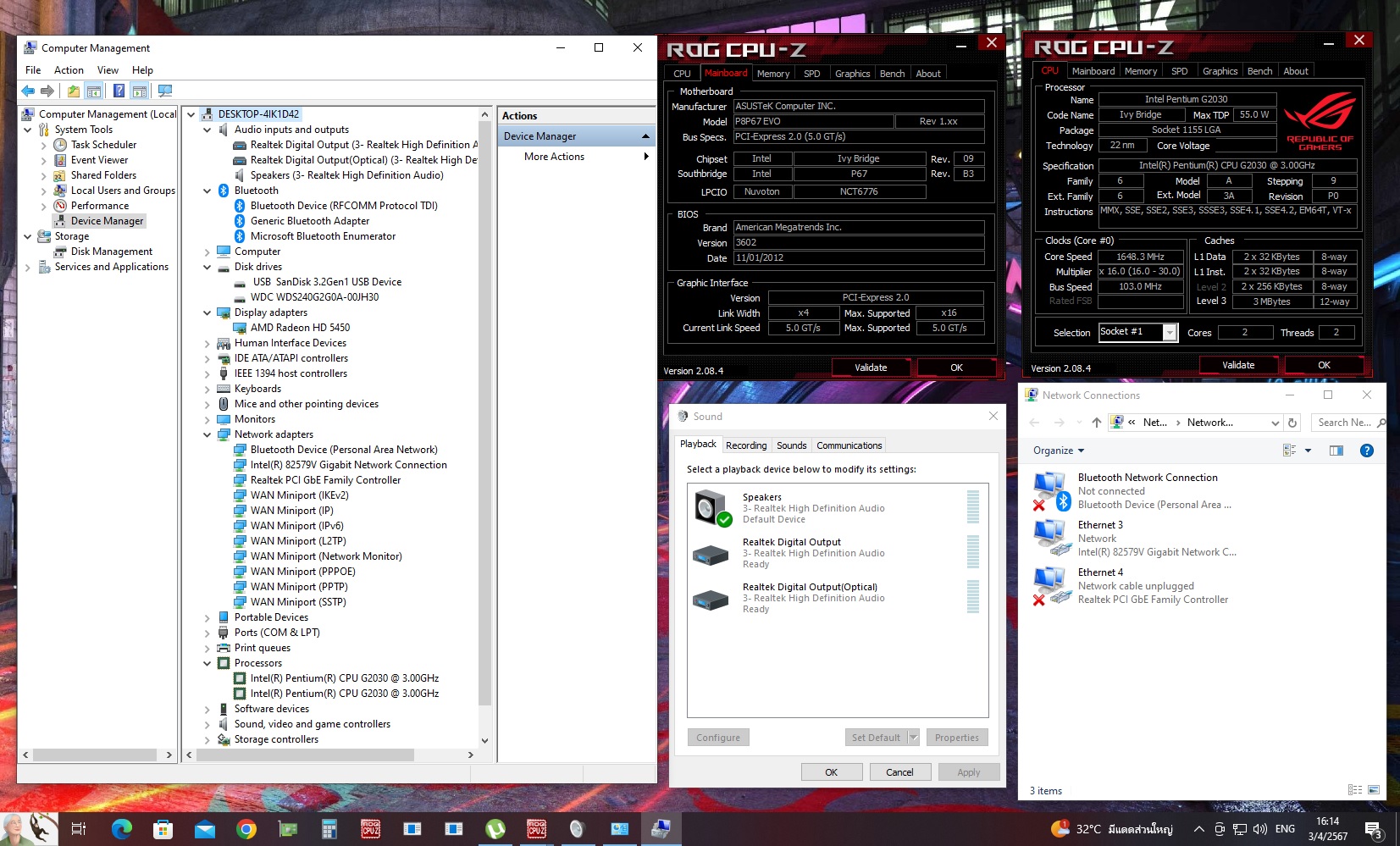The image size is (1400, 846).
Task: Click Validate in the left CPU-Z window
Action: pos(871,368)
